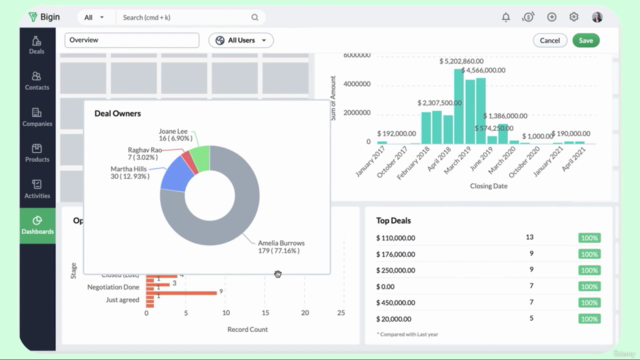The width and height of the screenshot is (640, 360).
Task: Click the blue Martha Hills donut segment
Action: click(178, 175)
